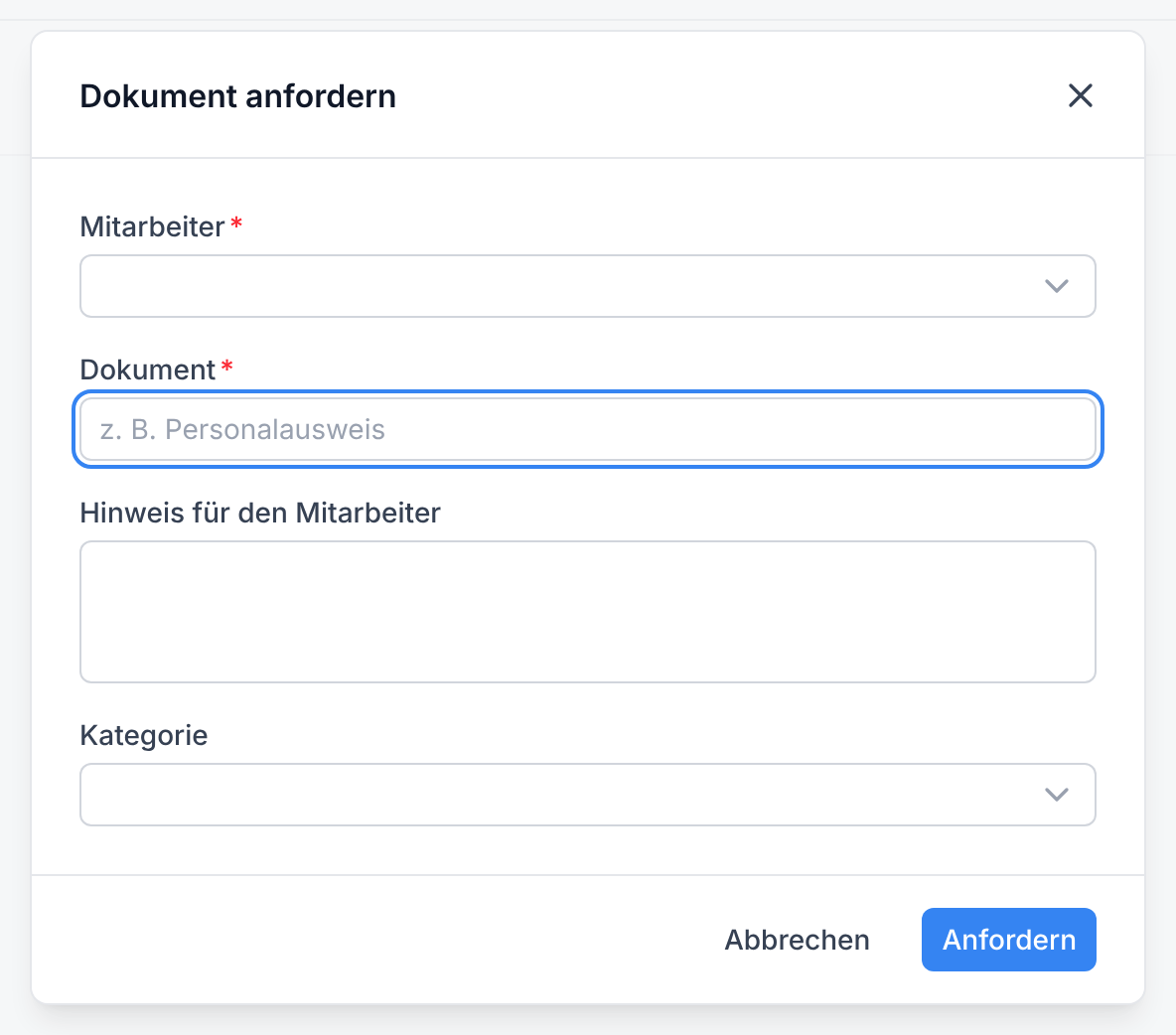Image resolution: width=1176 pixels, height=1035 pixels.
Task: Click the Dokument anfordern heading
Action: coord(237,96)
